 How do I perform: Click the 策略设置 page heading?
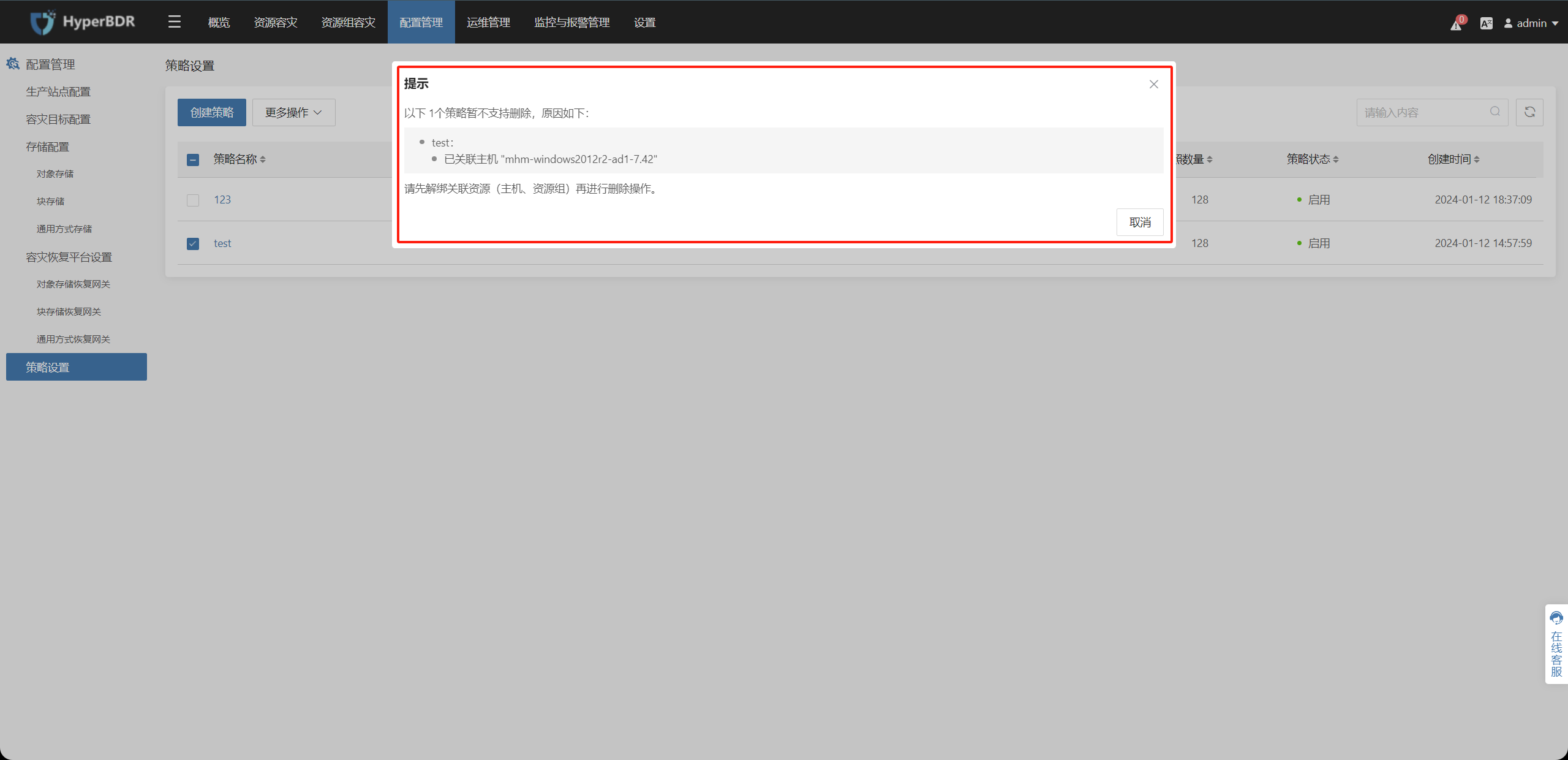(190, 66)
